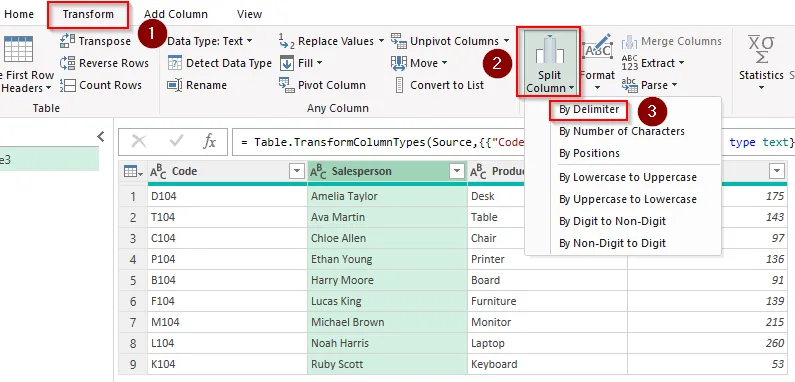Choose By Non-Digit to Digit
This screenshot has height=382, width=795.
point(612,243)
